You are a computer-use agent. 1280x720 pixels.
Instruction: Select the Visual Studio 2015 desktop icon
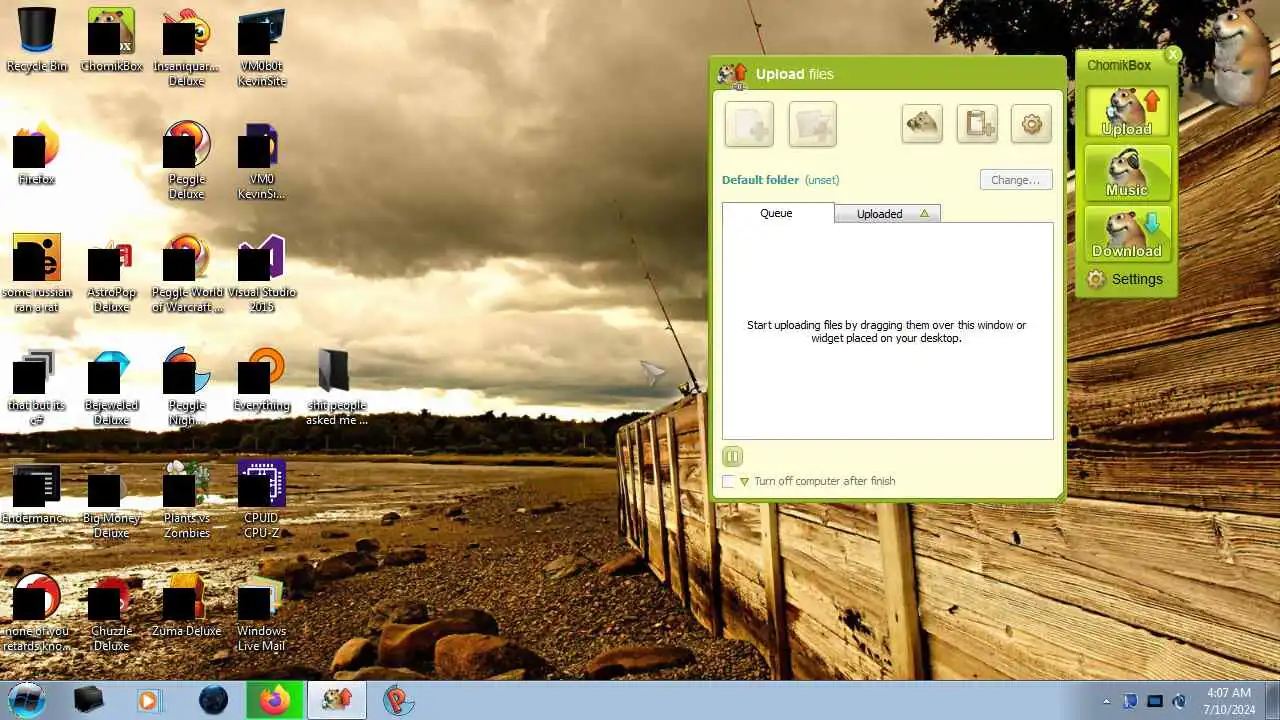[261, 273]
